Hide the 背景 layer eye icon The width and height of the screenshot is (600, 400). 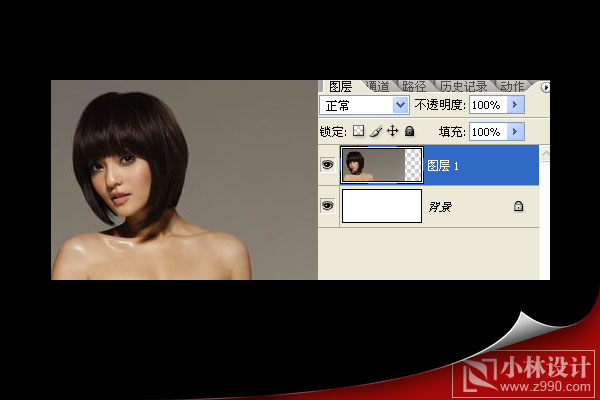click(x=328, y=206)
